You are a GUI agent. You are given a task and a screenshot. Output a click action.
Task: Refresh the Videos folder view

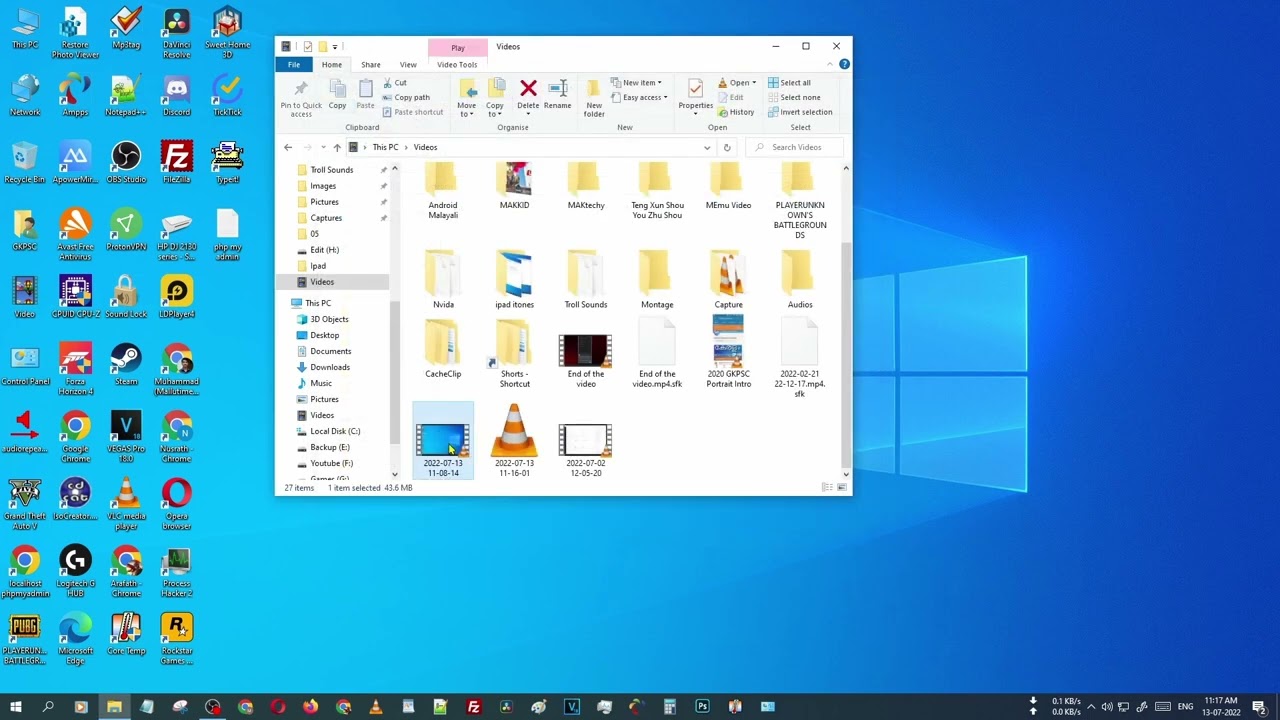pos(727,147)
